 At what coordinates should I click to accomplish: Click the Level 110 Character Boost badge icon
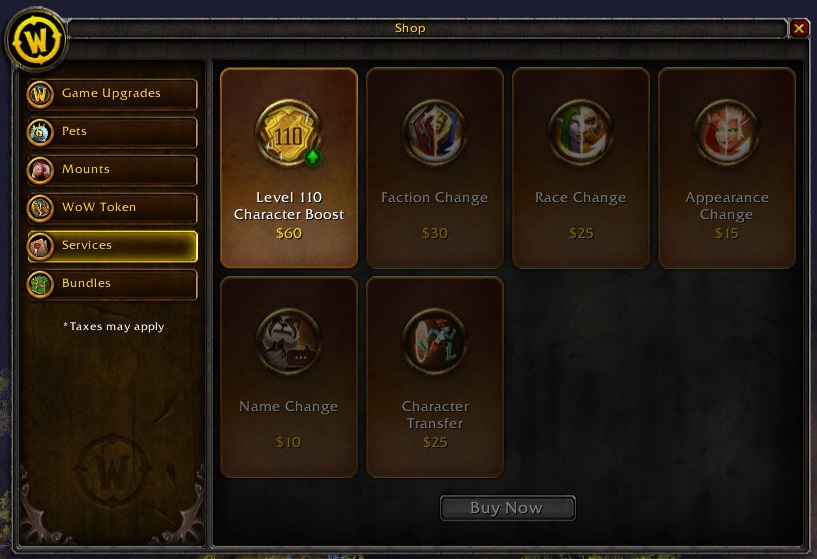click(x=289, y=133)
